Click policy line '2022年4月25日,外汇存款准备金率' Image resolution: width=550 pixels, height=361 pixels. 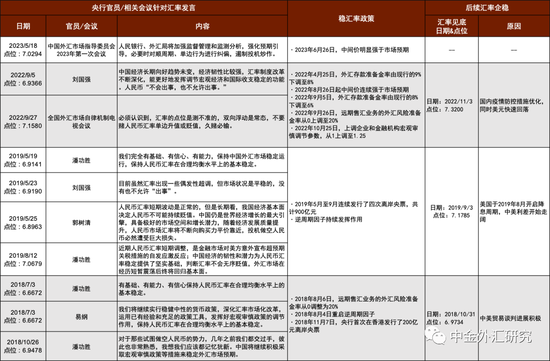point(355,78)
